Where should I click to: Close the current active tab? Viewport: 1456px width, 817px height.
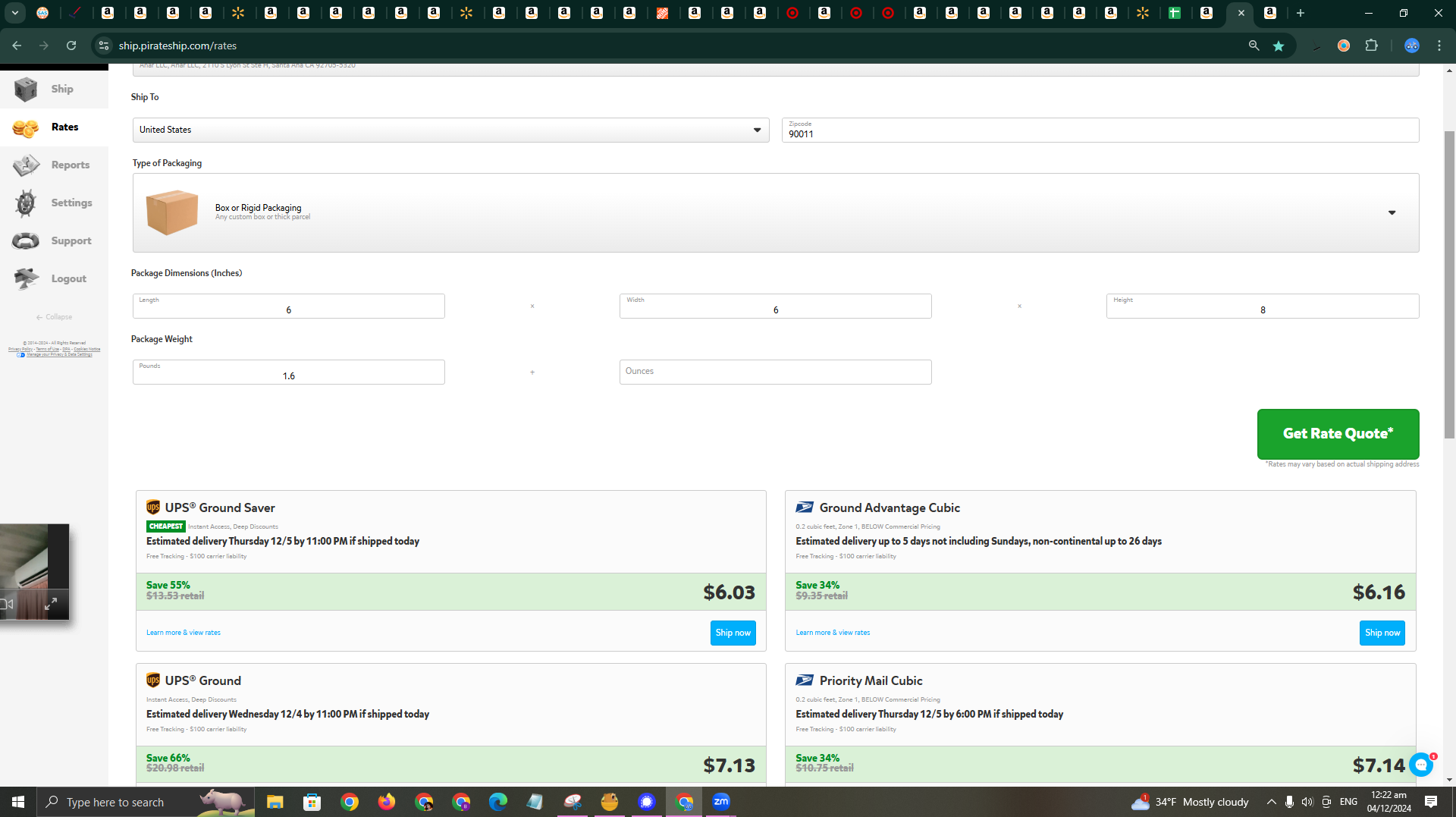[x=1241, y=13]
